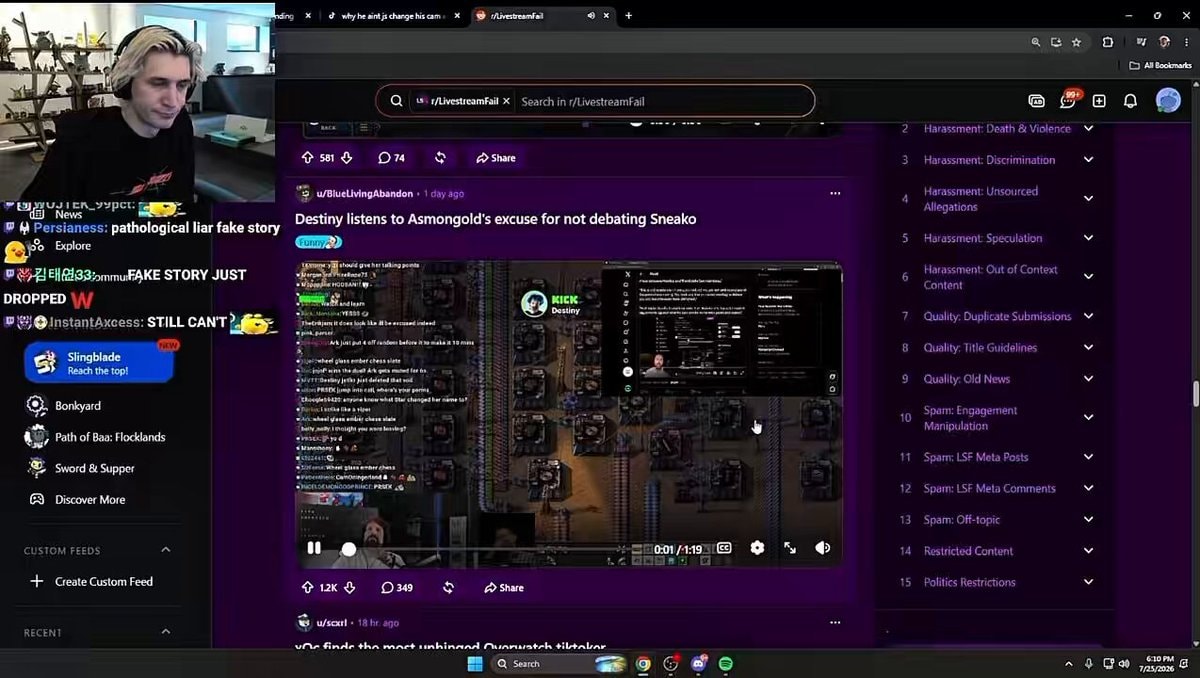The width and height of the screenshot is (1200, 678).
Task: Collapse the Recent section in the sidebar
Action: pos(166,632)
